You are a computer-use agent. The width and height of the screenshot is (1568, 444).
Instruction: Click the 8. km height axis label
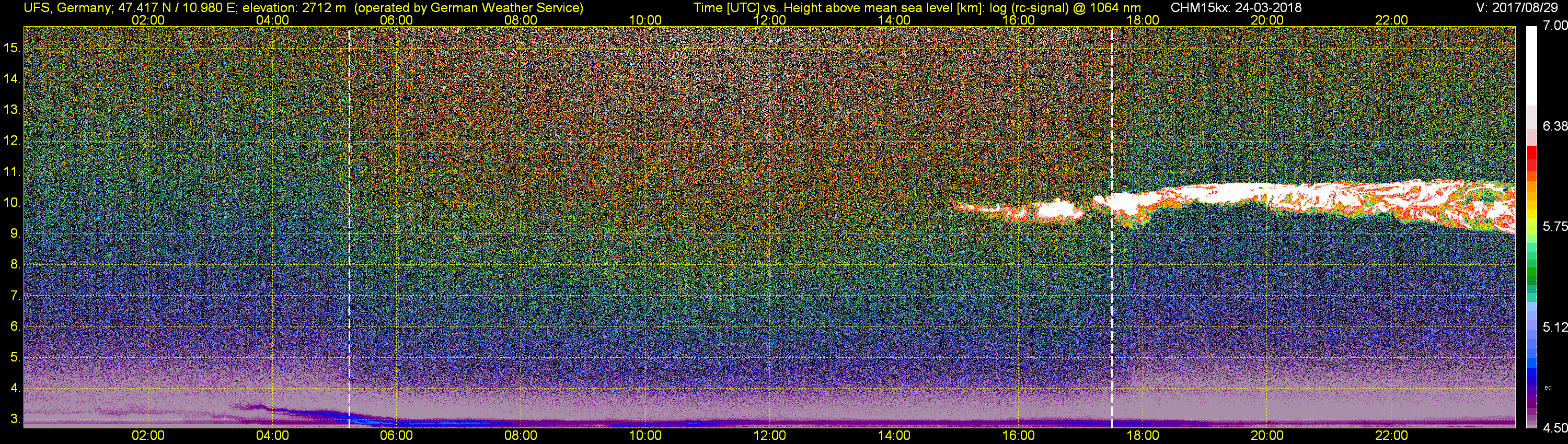[16, 265]
